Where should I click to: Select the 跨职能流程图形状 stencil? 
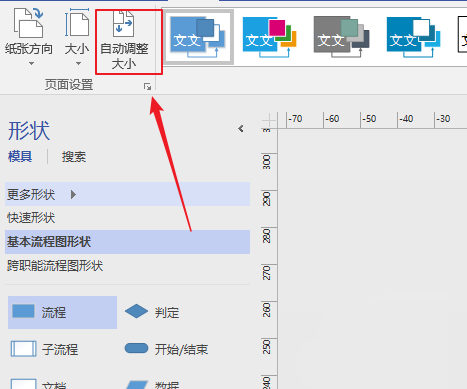pyautogui.click(x=127, y=266)
